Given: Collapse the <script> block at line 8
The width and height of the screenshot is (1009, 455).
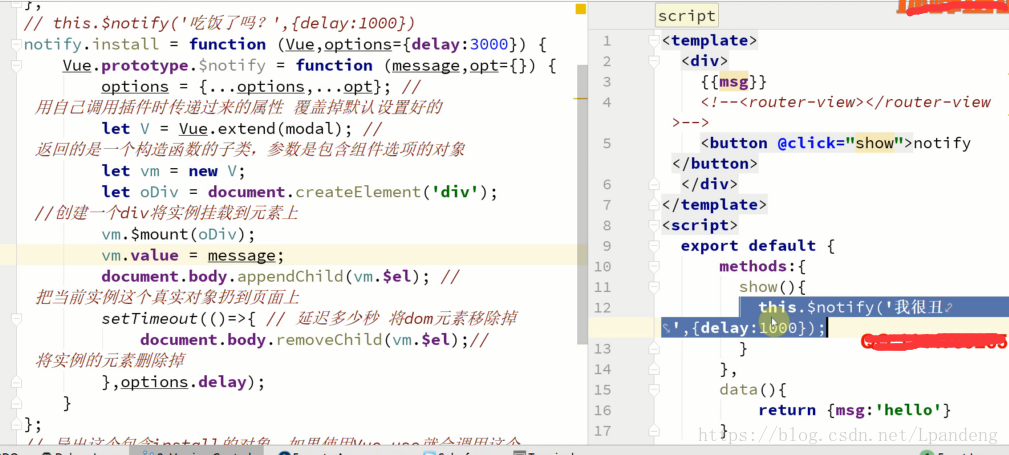Looking at the screenshot, I should pyautogui.click(x=654, y=225).
